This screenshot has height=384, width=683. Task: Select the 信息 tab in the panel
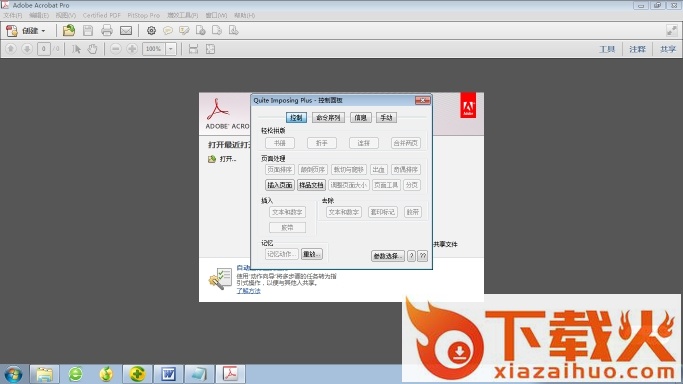coord(361,118)
